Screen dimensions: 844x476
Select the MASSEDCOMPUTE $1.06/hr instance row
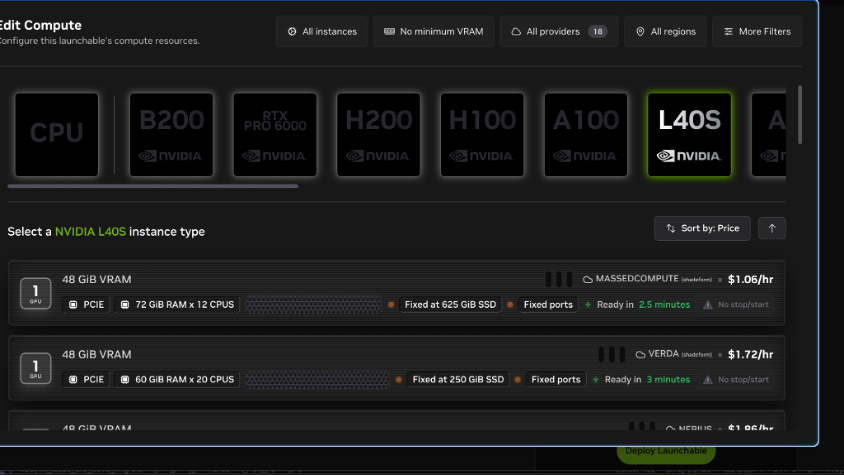coord(397,293)
